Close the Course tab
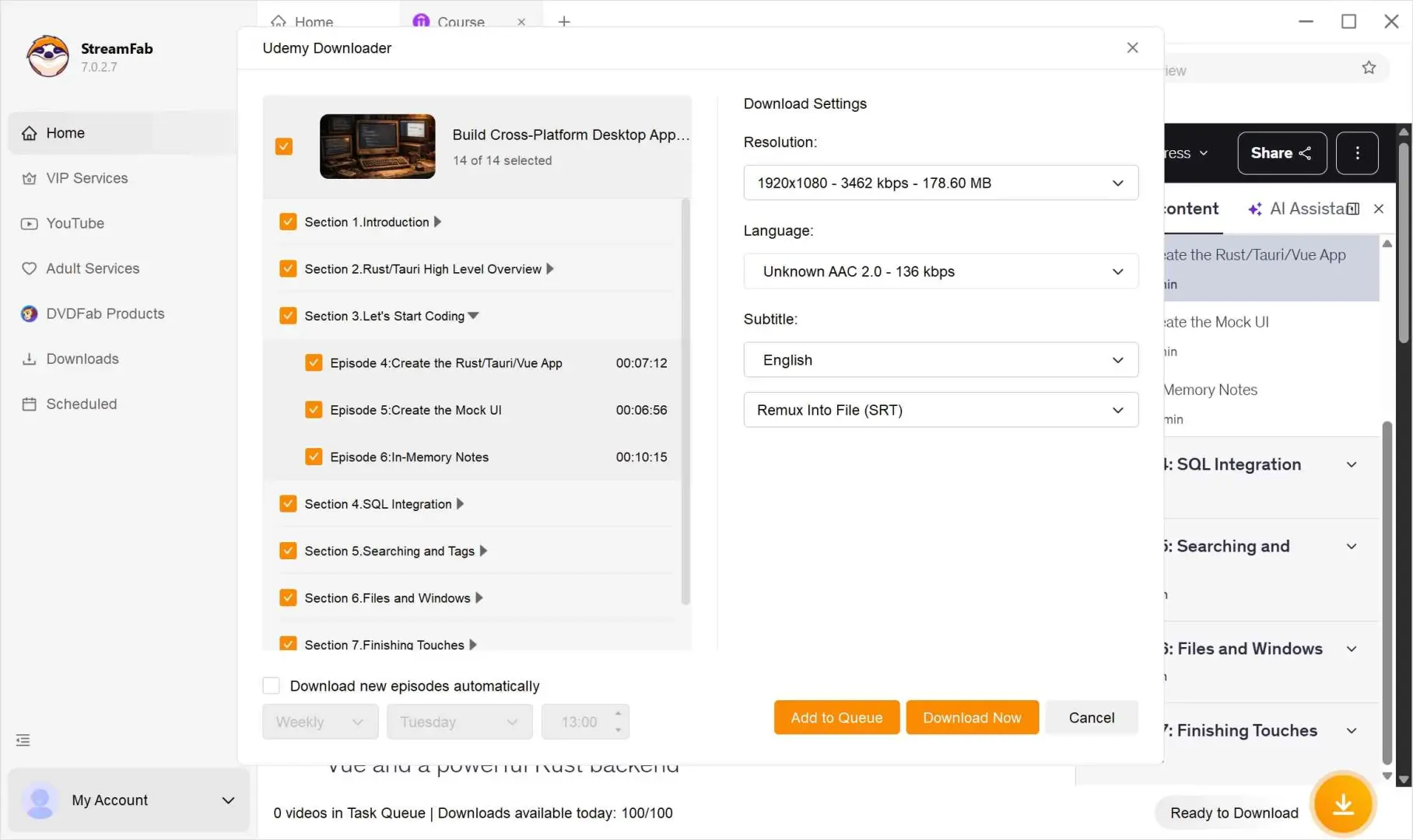The height and width of the screenshot is (840, 1413). pos(521,22)
